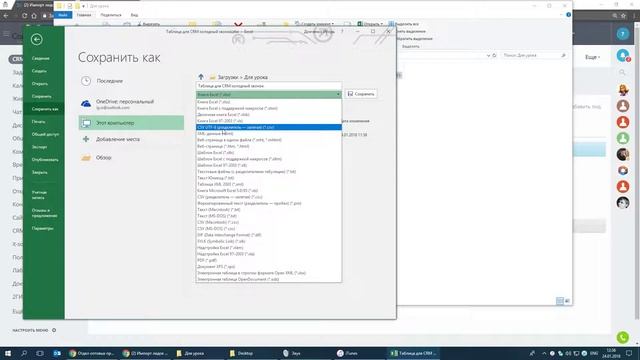640x360 pixels.
Task: Click the browser reload icon
Action: (x=24, y=16)
